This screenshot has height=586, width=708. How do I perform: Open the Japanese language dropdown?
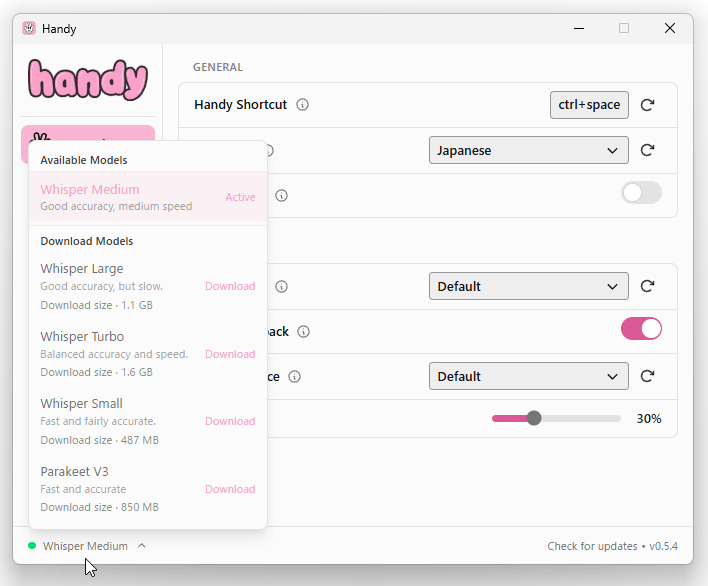[528, 150]
